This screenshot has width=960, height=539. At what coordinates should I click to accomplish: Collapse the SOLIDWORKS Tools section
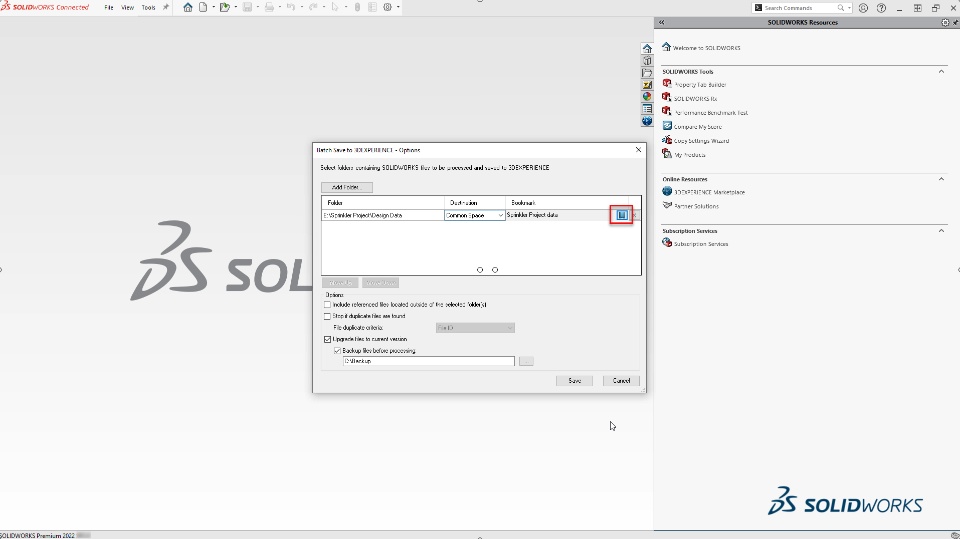(941, 72)
